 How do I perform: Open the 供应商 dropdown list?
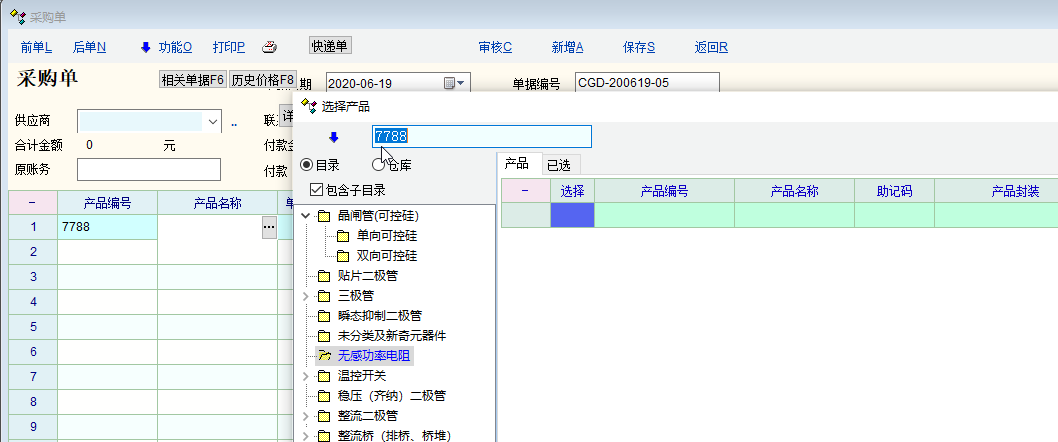[x=213, y=121]
